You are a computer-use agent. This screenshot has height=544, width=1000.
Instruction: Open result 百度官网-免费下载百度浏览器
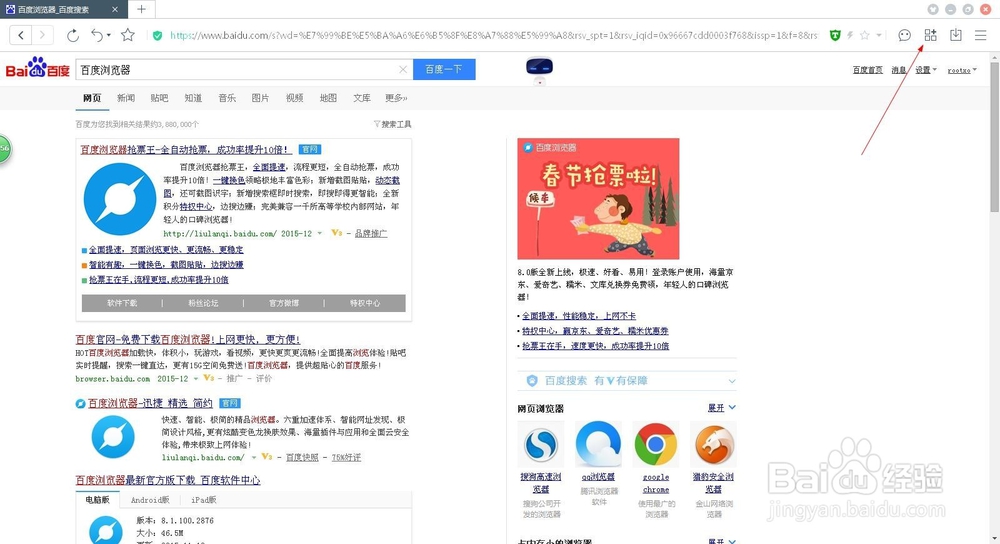188,339
